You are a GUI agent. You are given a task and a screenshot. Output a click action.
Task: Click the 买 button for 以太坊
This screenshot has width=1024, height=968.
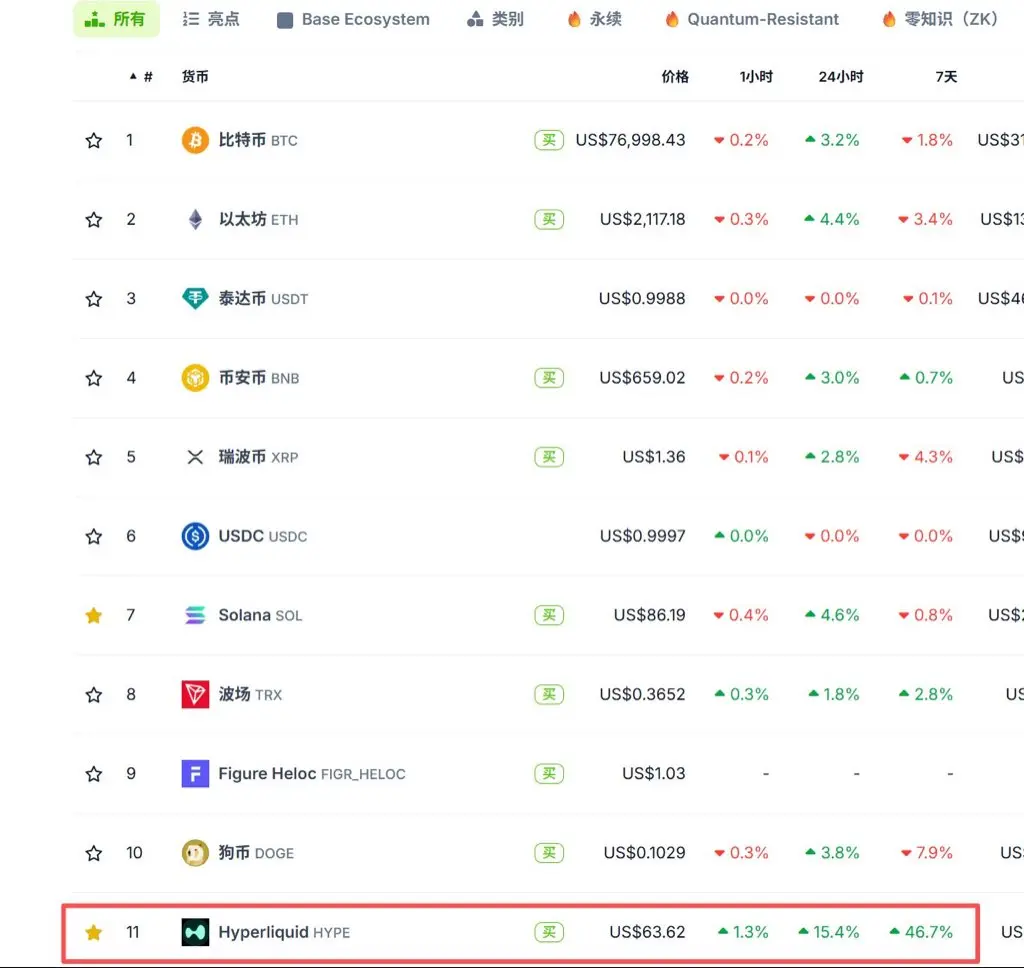coord(549,219)
